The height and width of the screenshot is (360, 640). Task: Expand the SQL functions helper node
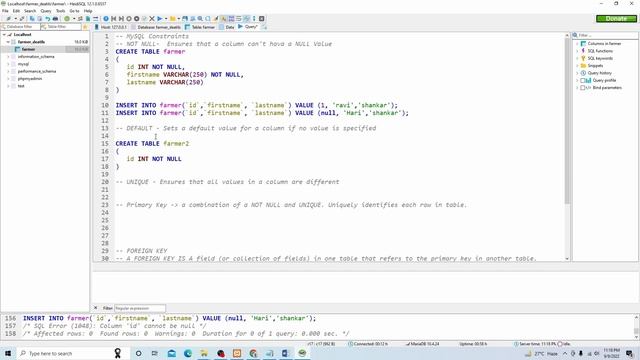tap(577, 51)
